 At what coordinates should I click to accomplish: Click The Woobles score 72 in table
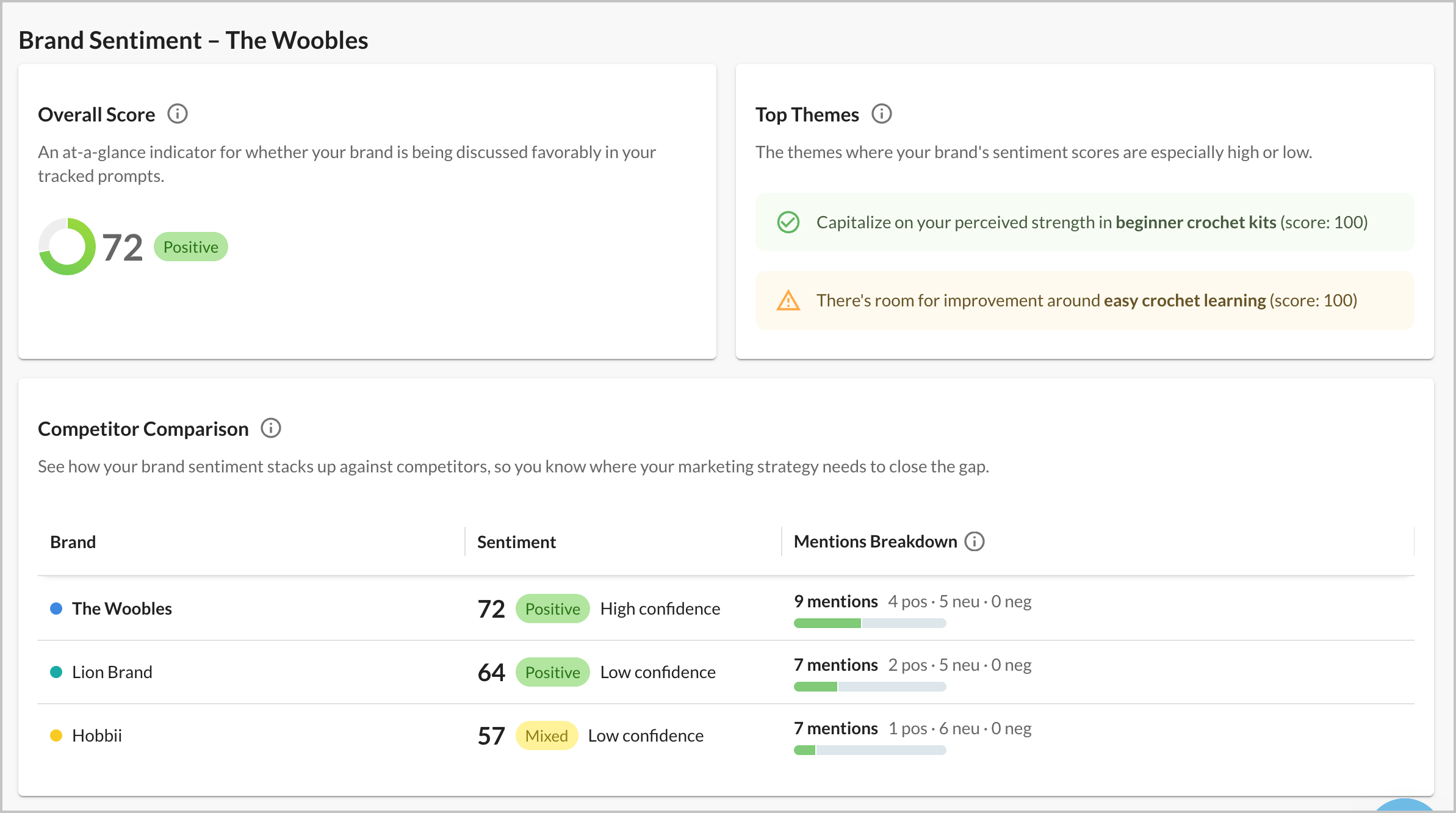491,609
